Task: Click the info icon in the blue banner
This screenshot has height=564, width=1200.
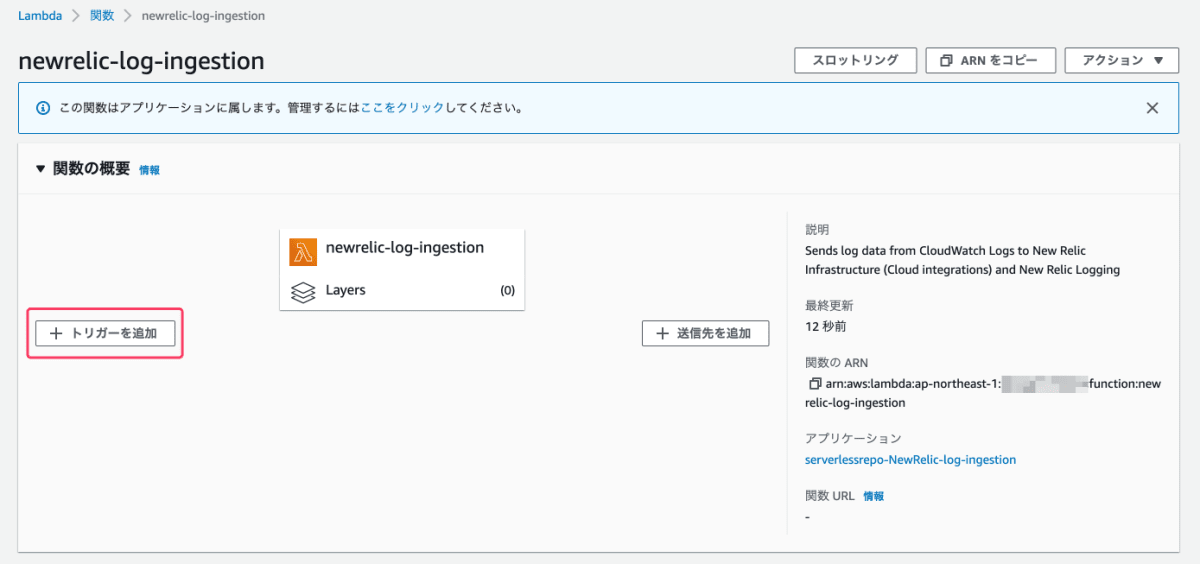Action: coord(43,108)
